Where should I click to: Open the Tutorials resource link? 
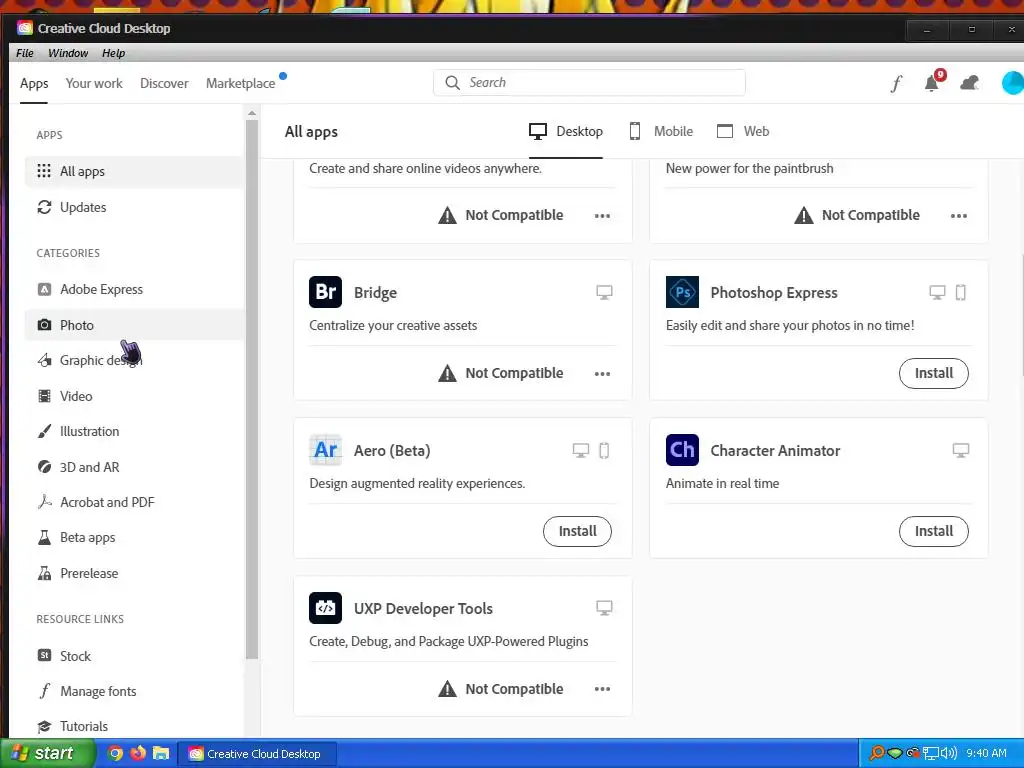134,726
